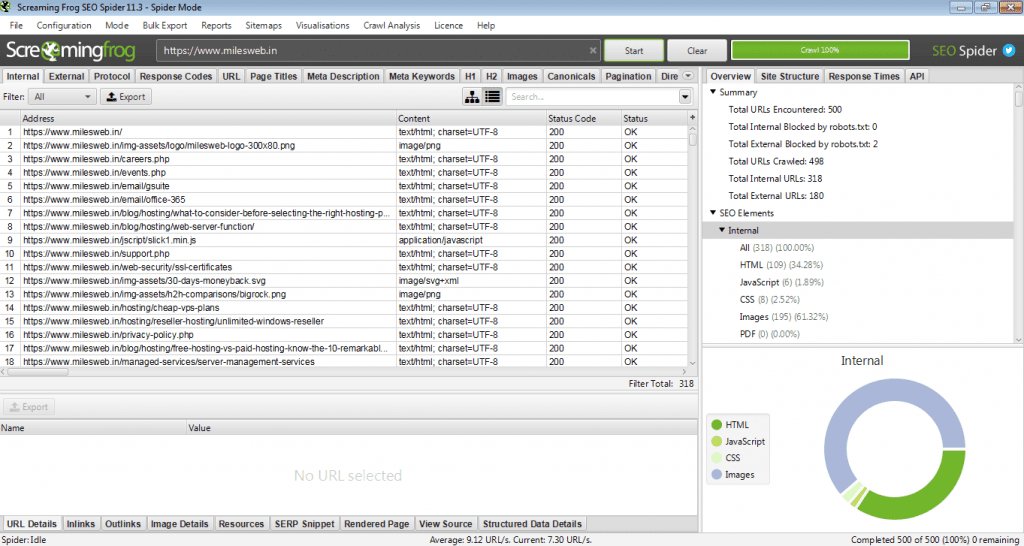This screenshot has width=1024, height=546.
Task: Open the Visualisations menu
Action: point(323,25)
